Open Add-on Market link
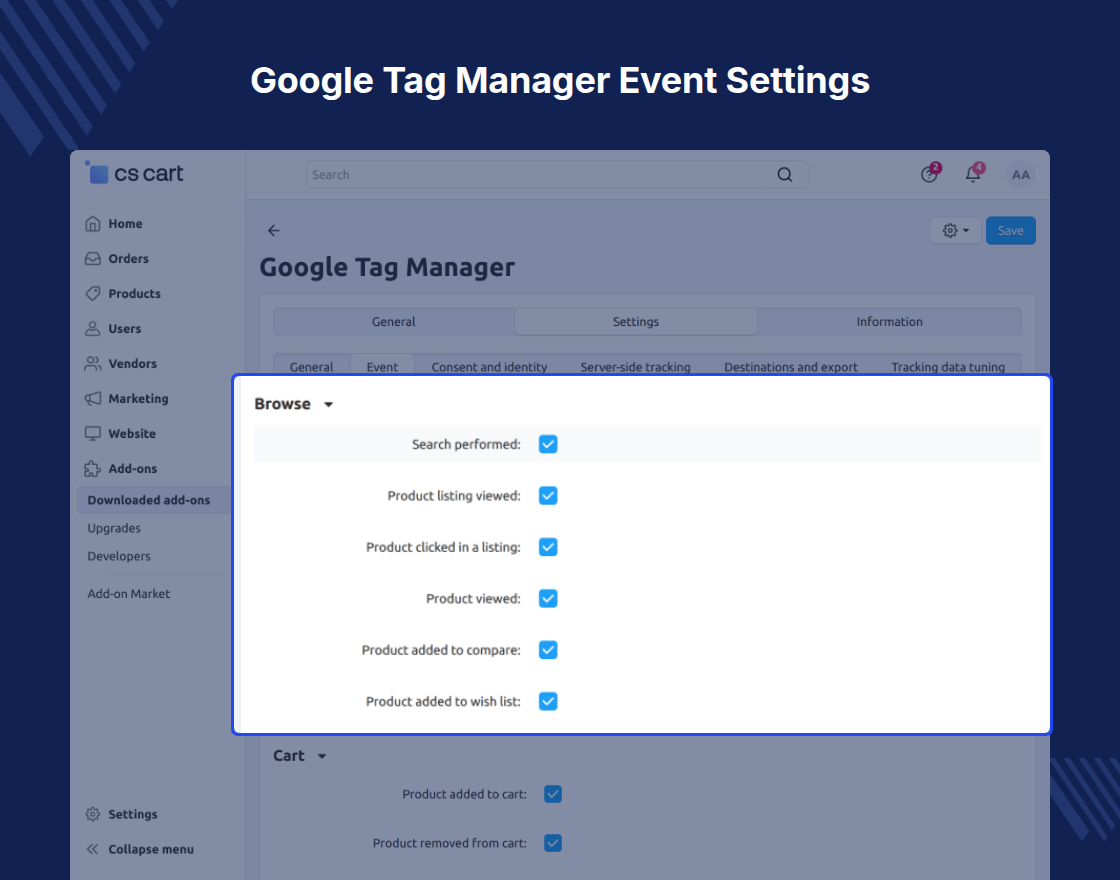Viewport: 1120px width, 880px height. pyautogui.click(x=129, y=594)
